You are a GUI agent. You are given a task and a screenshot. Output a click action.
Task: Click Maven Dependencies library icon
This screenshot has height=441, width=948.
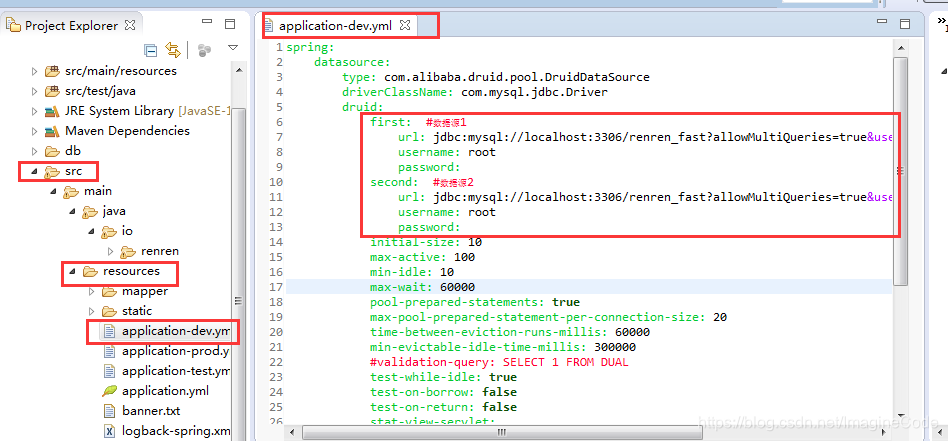click(52, 131)
